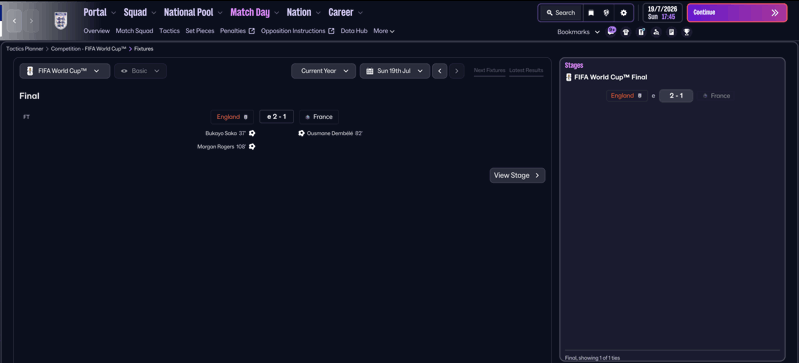Open FIFA World Cup competition dropdown

(65, 71)
